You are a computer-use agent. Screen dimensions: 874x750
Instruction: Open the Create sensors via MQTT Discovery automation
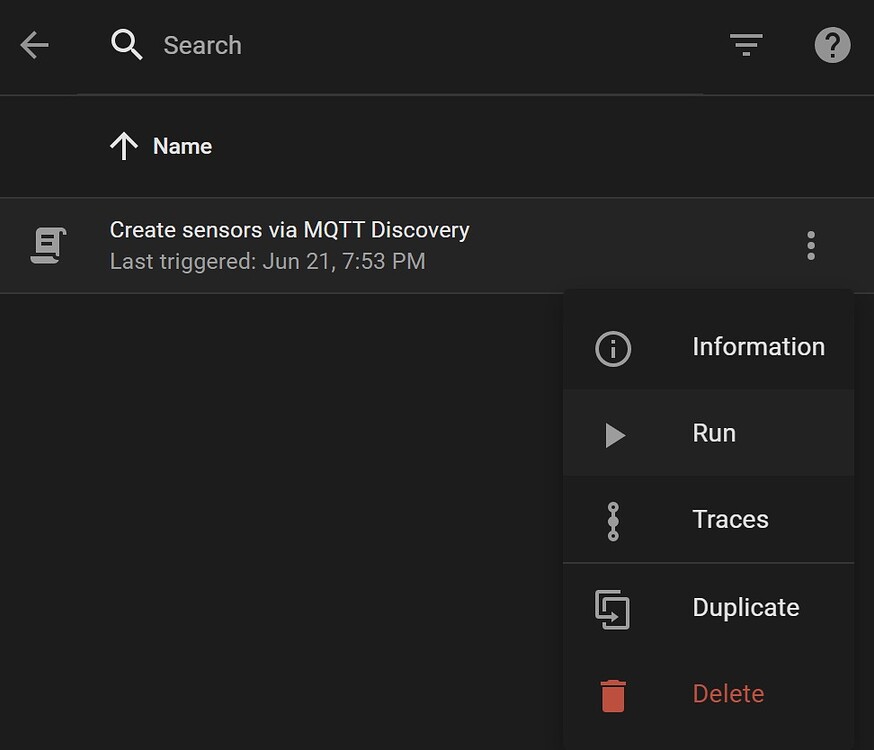click(x=289, y=230)
